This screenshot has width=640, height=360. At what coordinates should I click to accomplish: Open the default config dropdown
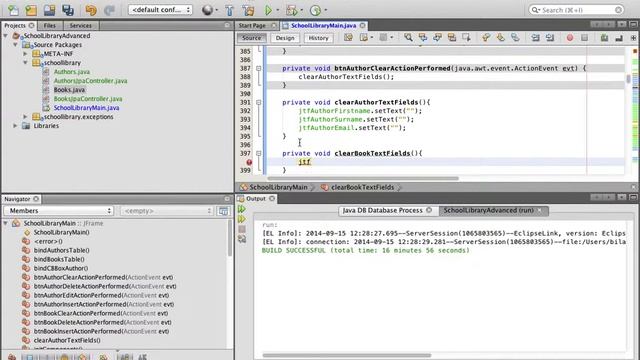point(160,10)
